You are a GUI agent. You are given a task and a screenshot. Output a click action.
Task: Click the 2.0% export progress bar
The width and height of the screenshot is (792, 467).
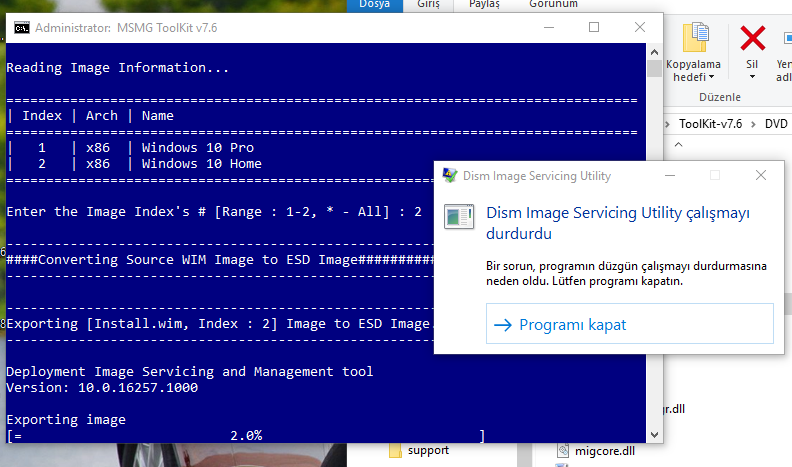tap(246, 435)
